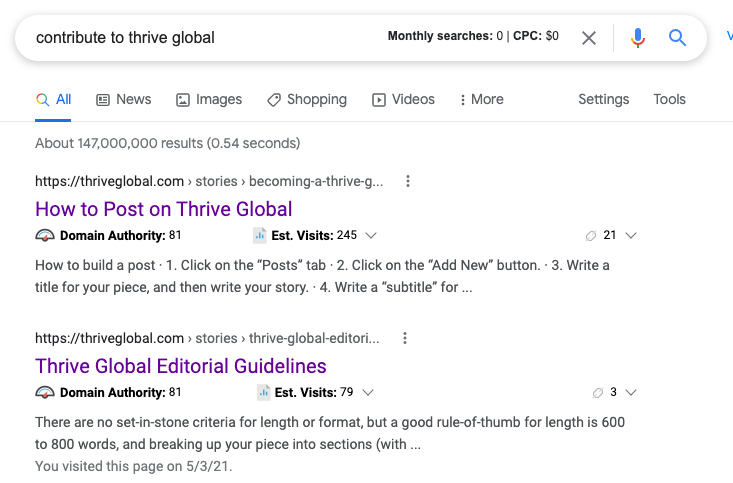Click the Domain Authority gauge icon in the Editorial Guidelines result
733x483 pixels.
[x=45, y=392]
